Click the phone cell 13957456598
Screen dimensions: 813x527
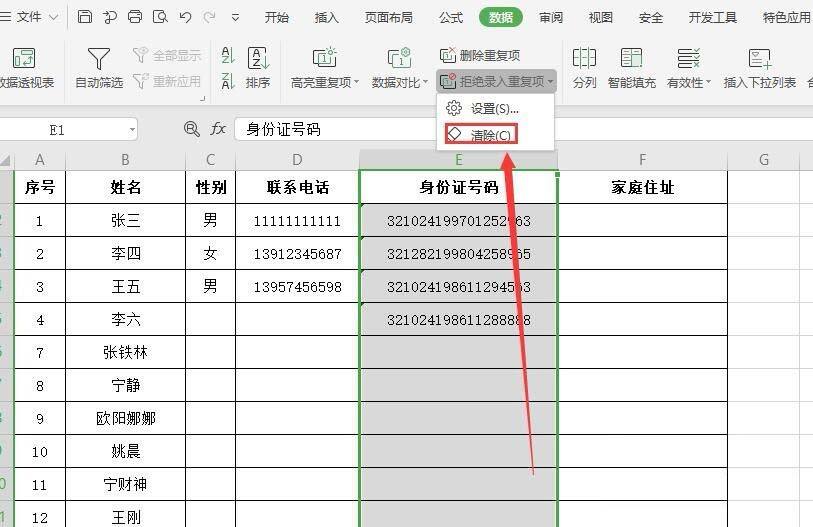(x=297, y=287)
